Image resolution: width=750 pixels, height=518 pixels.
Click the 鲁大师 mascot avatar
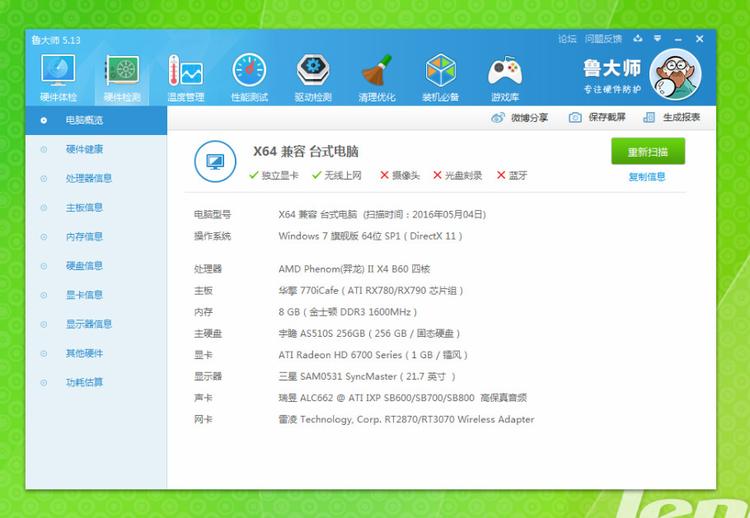click(675, 74)
